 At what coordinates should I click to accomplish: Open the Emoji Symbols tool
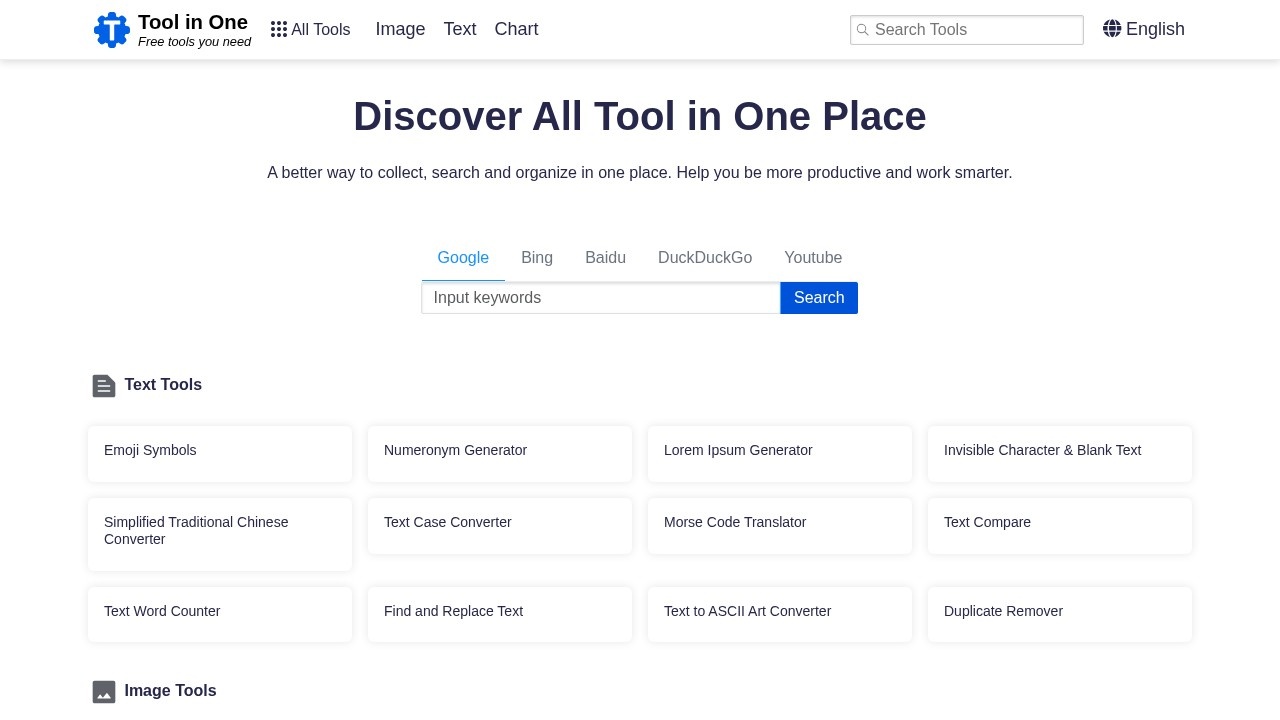tap(220, 453)
